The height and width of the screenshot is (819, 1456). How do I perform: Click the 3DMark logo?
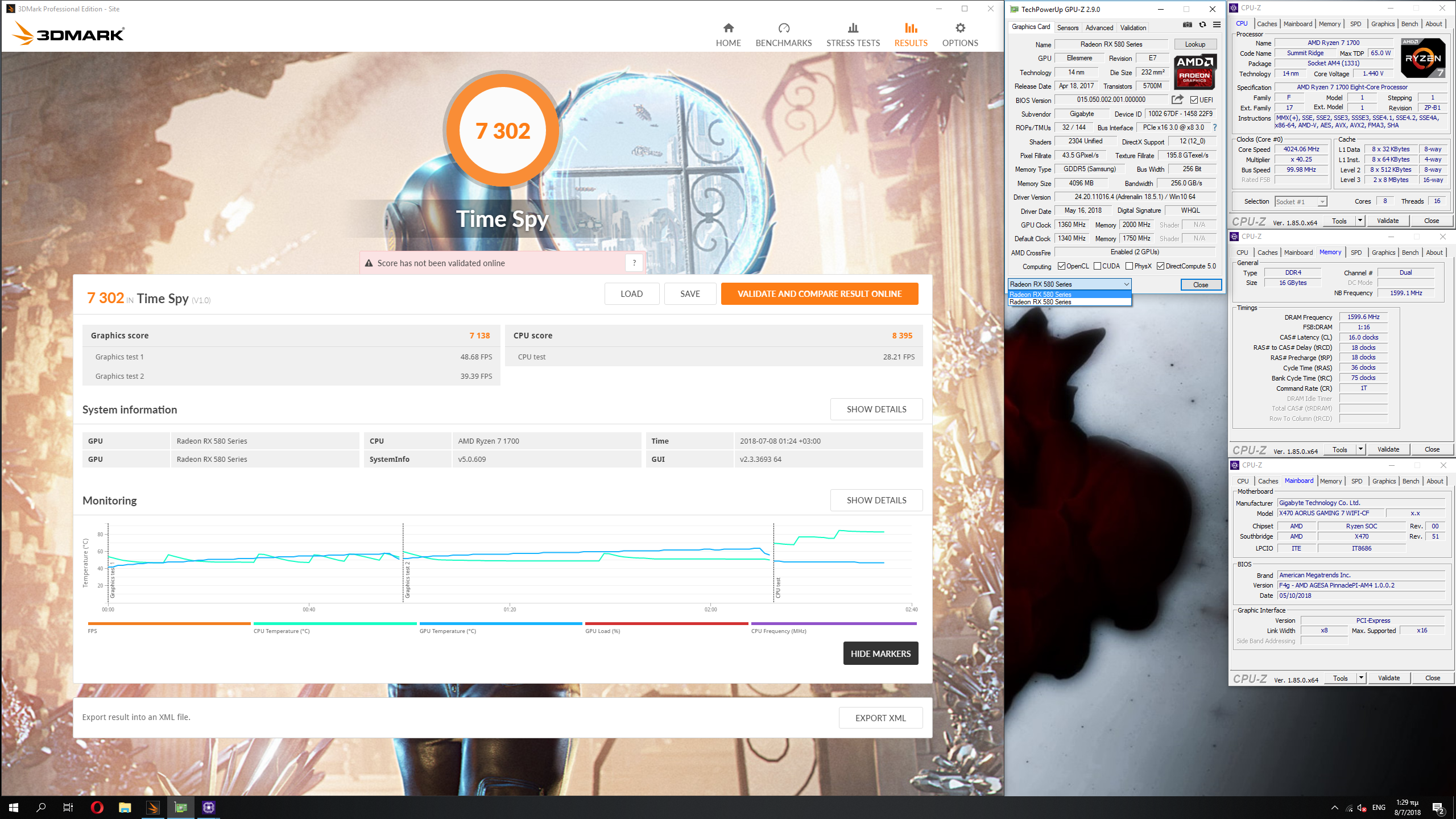click(68, 34)
